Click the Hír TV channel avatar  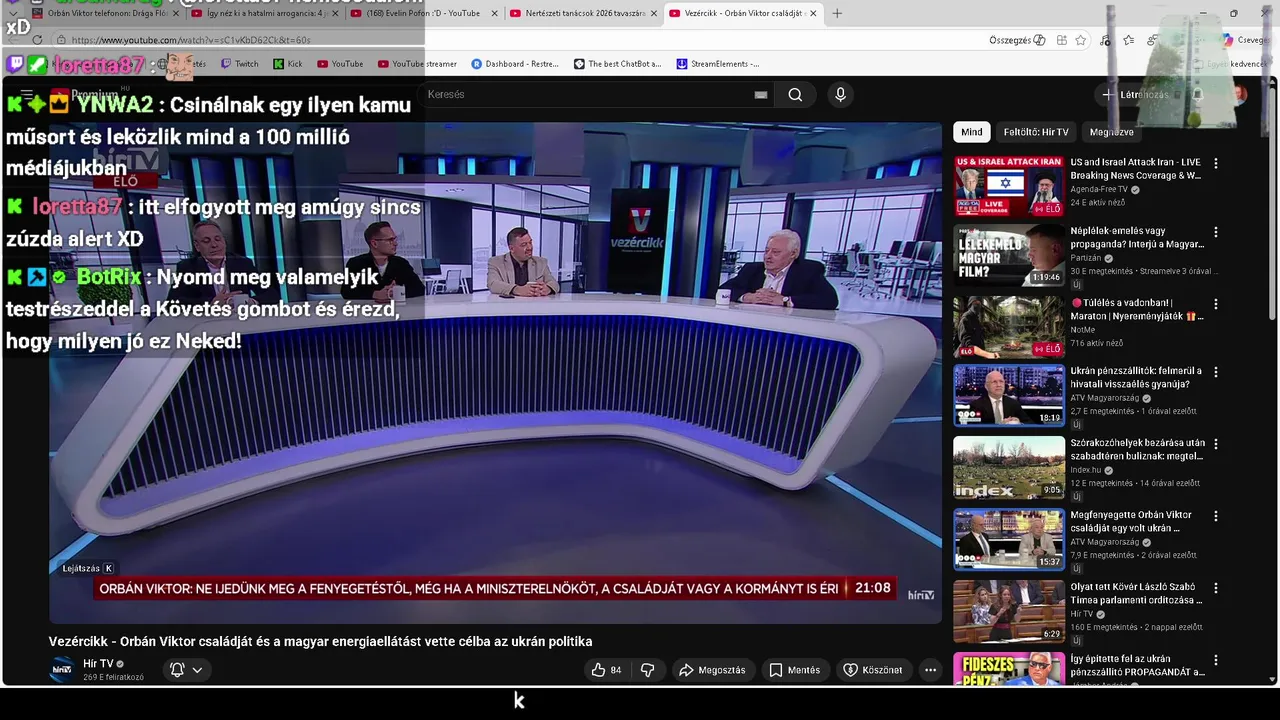tap(62, 669)
